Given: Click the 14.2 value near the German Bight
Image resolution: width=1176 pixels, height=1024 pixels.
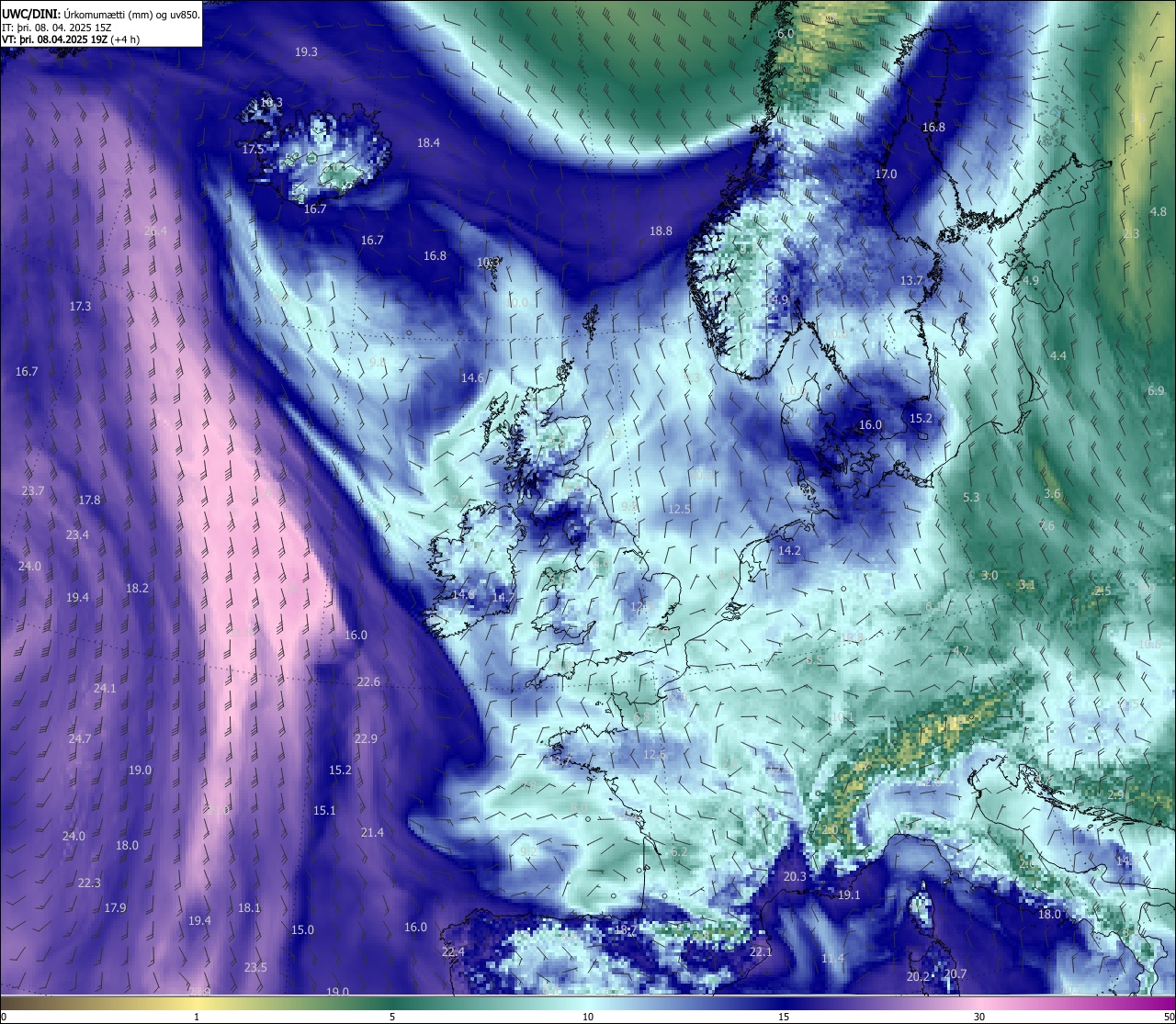Looking at the screenshot, I should (789, 552).
